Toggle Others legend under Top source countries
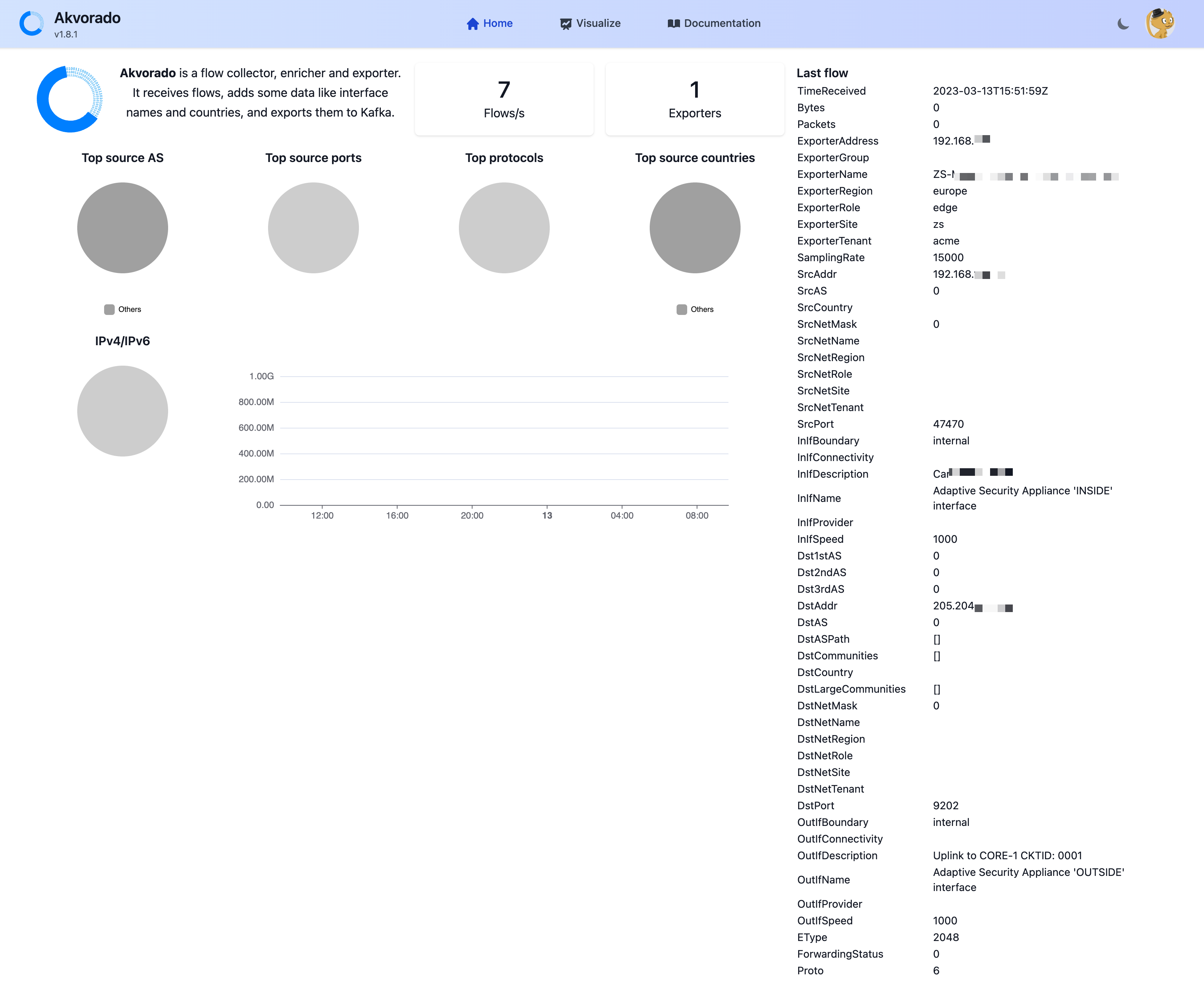This screenshot has height=994, width=1204. point(695,309)
